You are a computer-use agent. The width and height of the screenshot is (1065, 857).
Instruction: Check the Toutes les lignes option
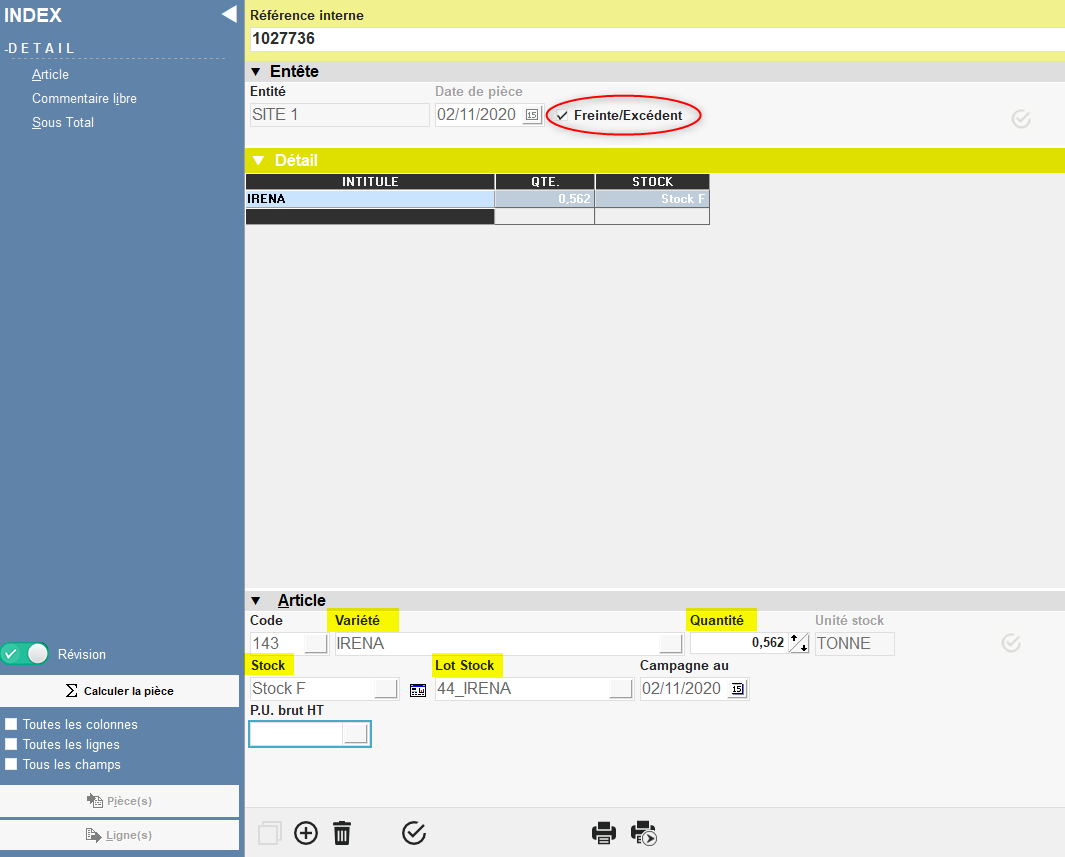point(11,744)
